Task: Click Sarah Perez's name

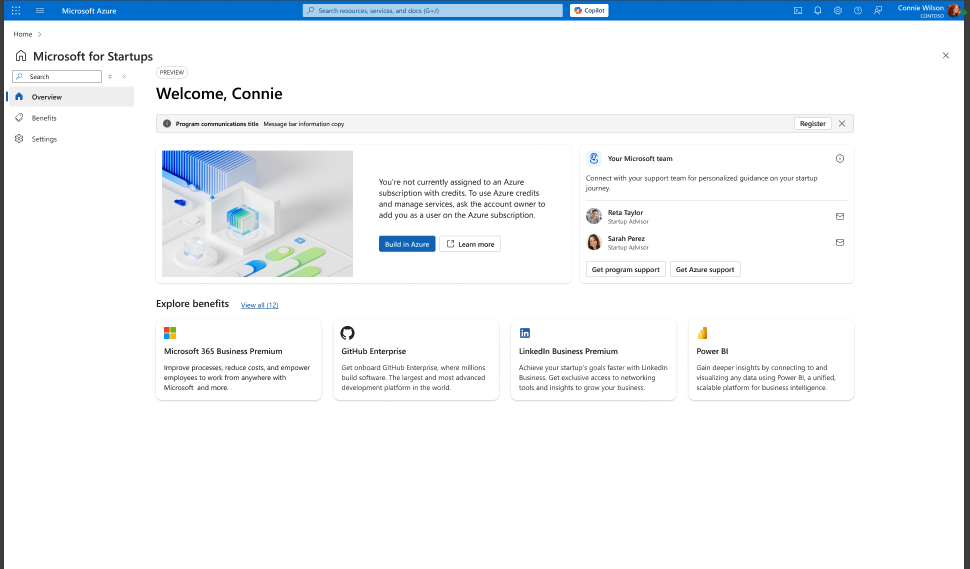Action: tap(626, 238)
